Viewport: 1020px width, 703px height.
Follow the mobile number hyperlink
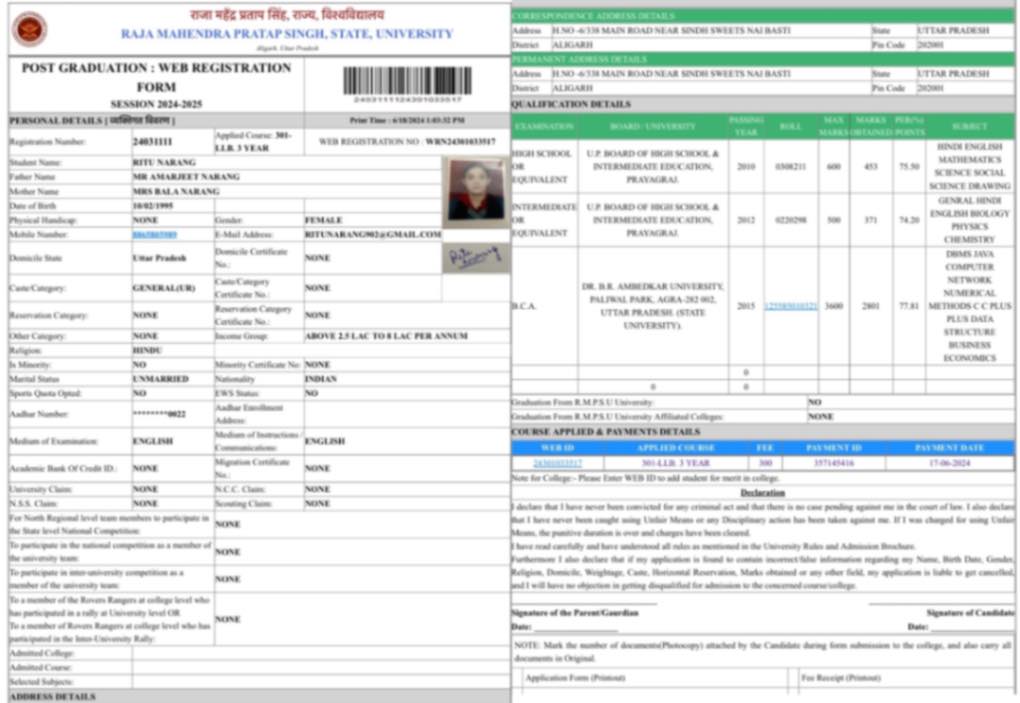[154, 234]
